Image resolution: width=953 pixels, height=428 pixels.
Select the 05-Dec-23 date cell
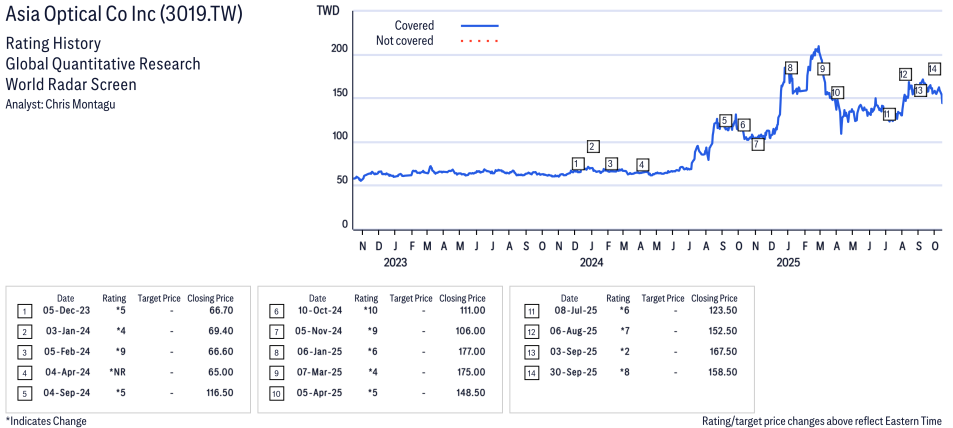pos(65,312)
